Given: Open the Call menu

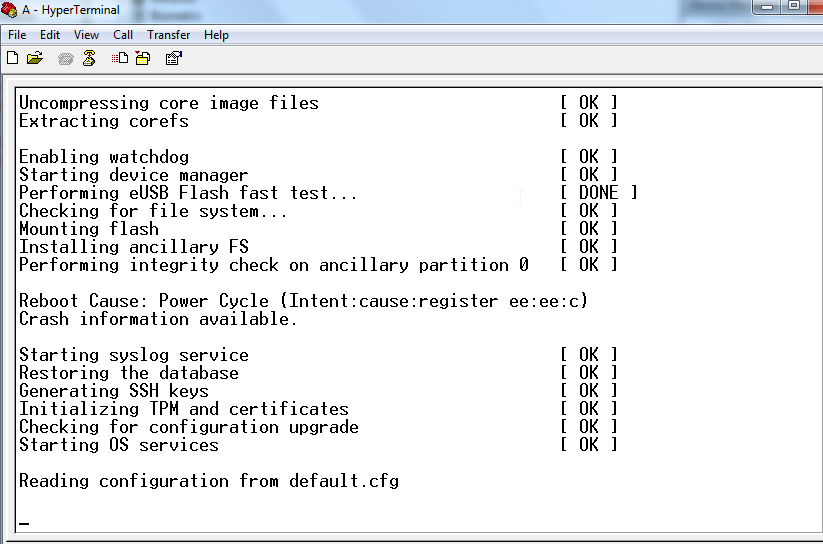Looking at the screenshot, I should click(123, 35).
